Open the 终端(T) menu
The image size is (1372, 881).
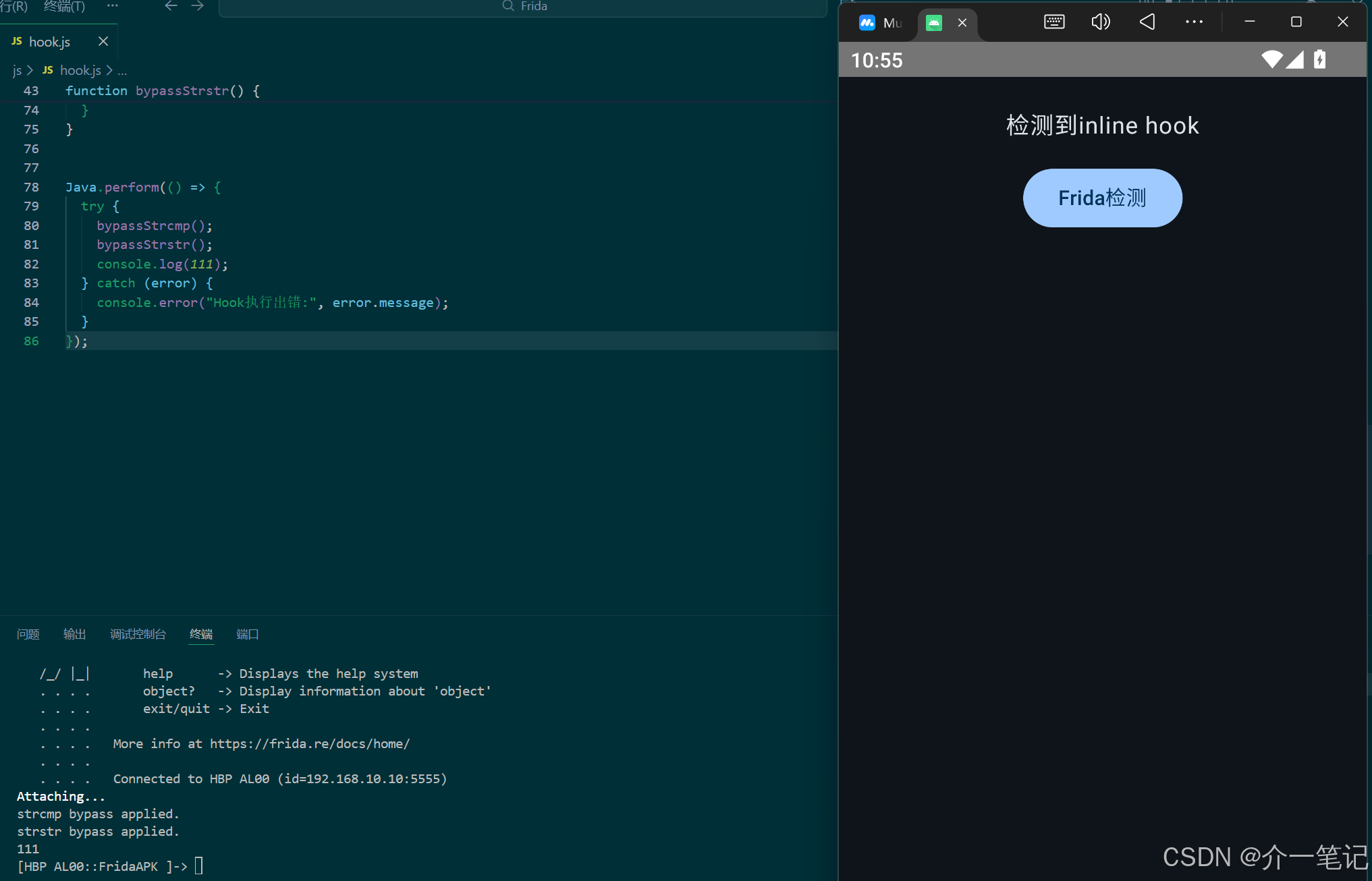[64, 6]
